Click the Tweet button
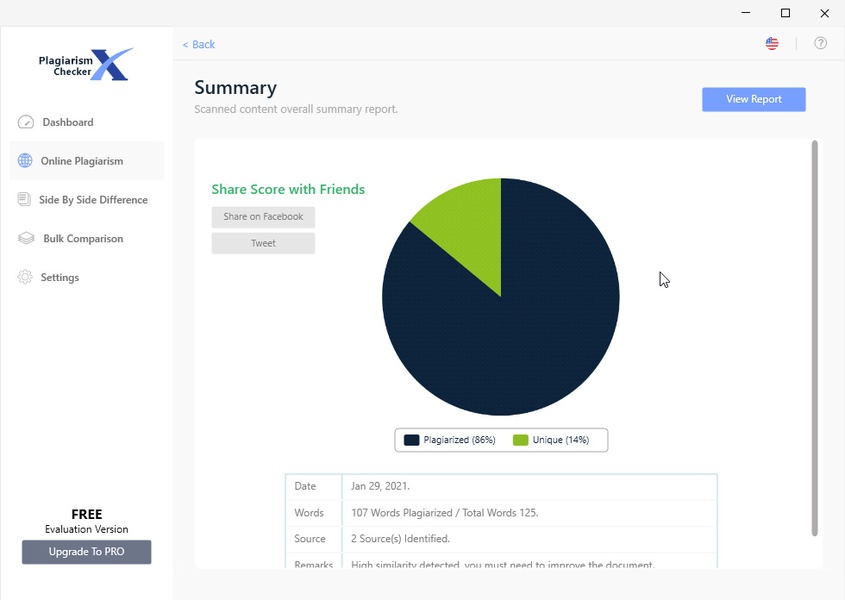Screen dimensions: 845x600 point(263,243)
